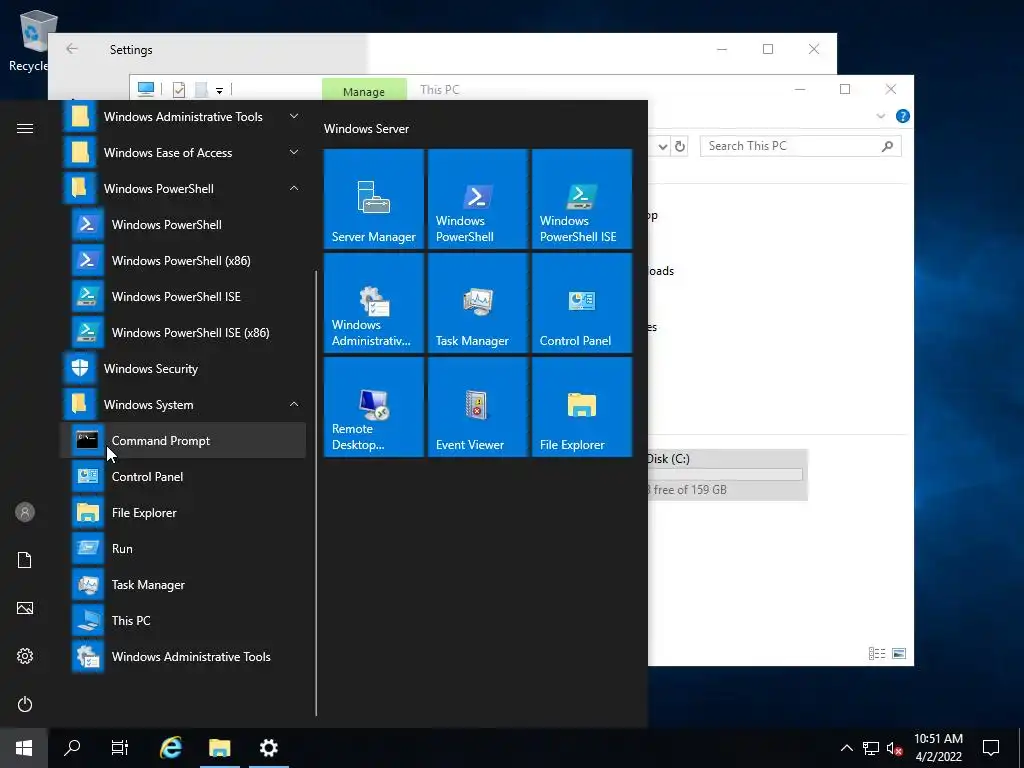This screenshot has height=768, width=1024.
Task: Open the File Explorer tile
Action: pos(582,407)
